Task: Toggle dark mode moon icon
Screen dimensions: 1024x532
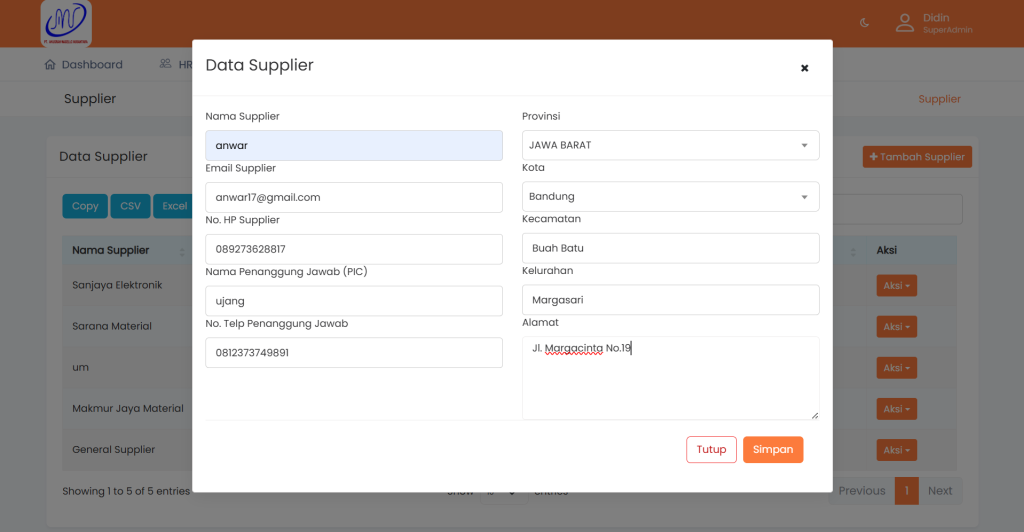Action: point(865,23)
